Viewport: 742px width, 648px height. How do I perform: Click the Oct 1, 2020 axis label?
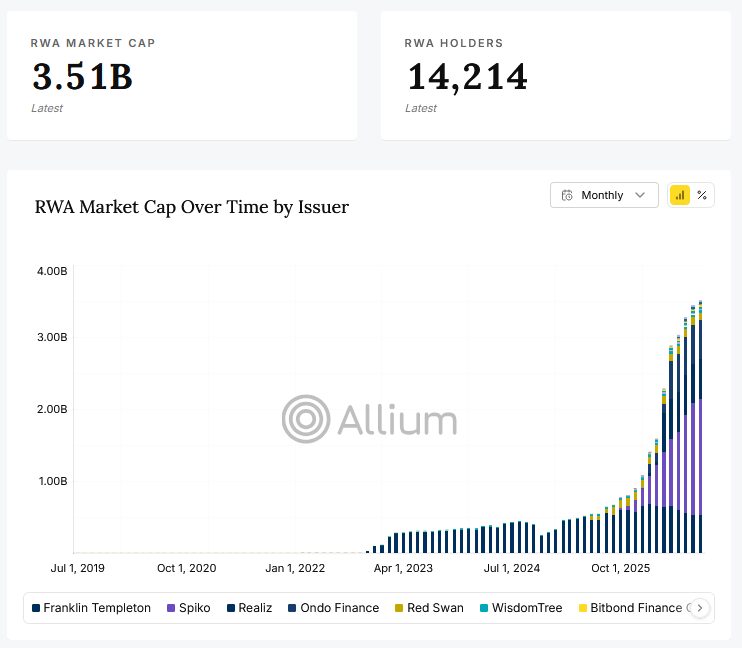186,568
